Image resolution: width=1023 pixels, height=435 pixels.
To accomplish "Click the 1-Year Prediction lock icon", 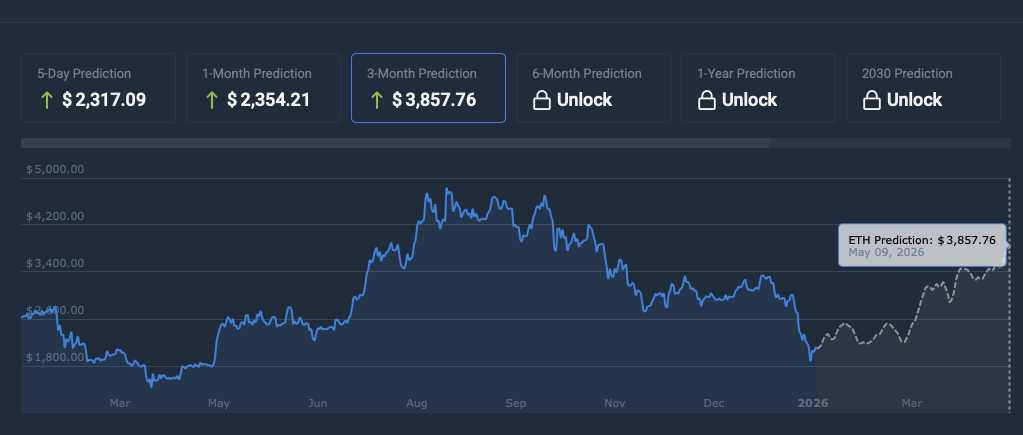I will tap(707, 100).
